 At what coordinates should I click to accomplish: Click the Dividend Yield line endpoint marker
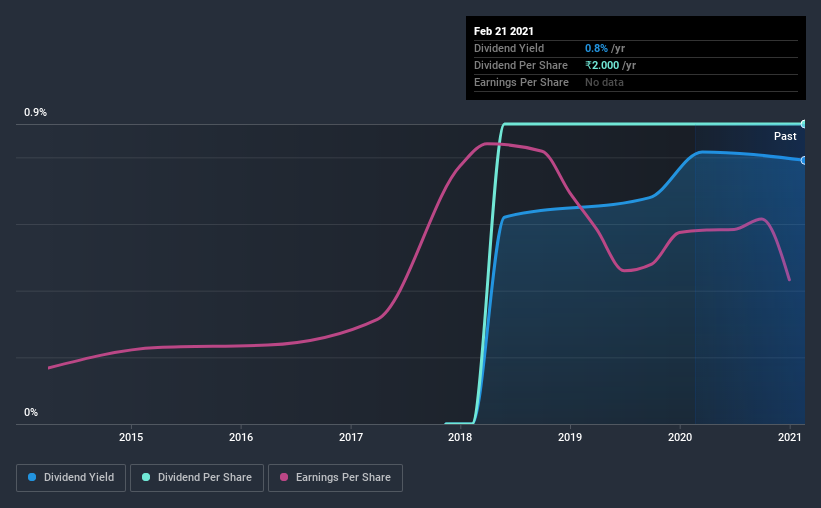tap(803, 160)
